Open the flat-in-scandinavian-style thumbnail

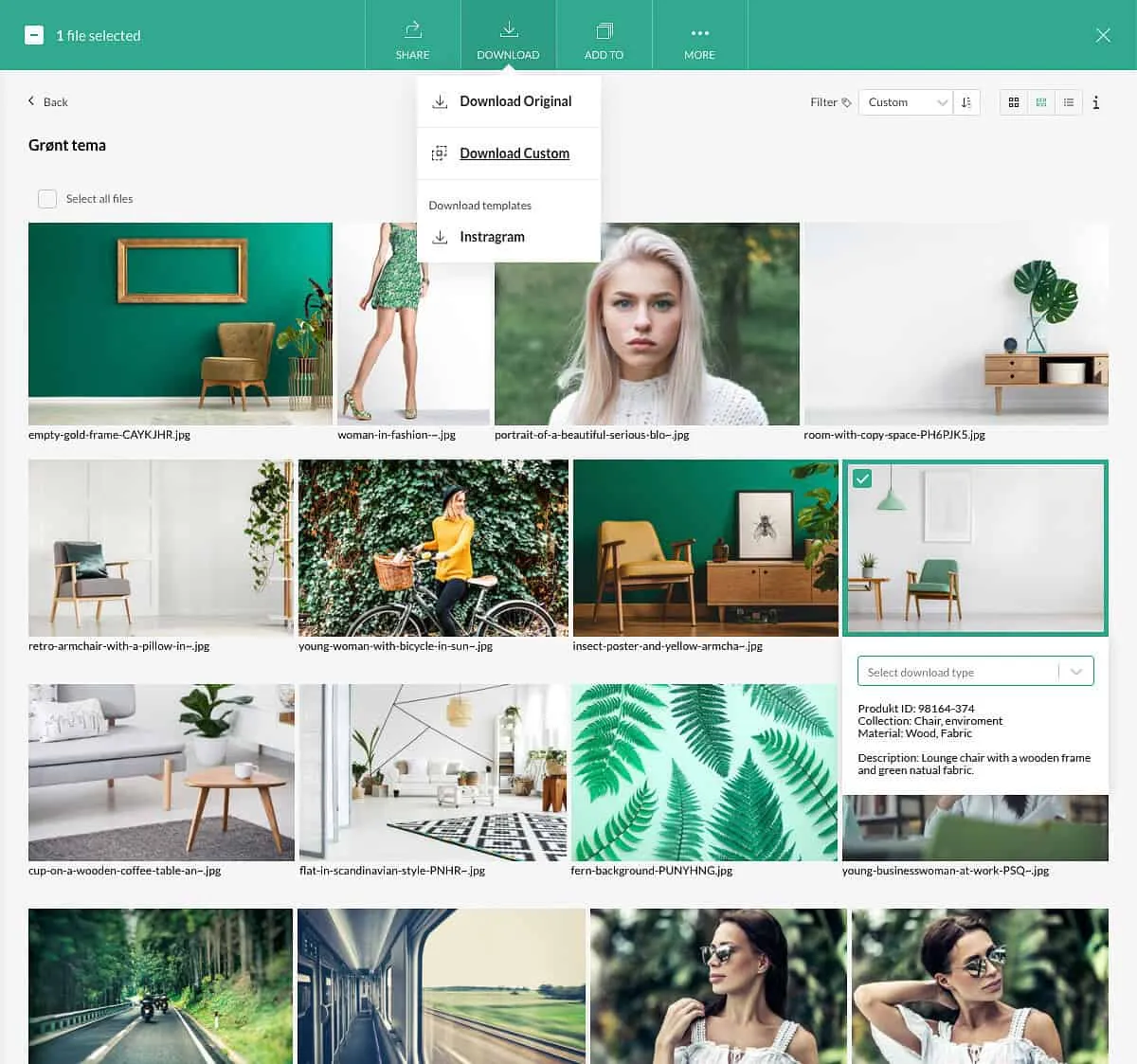pos(433,772)
